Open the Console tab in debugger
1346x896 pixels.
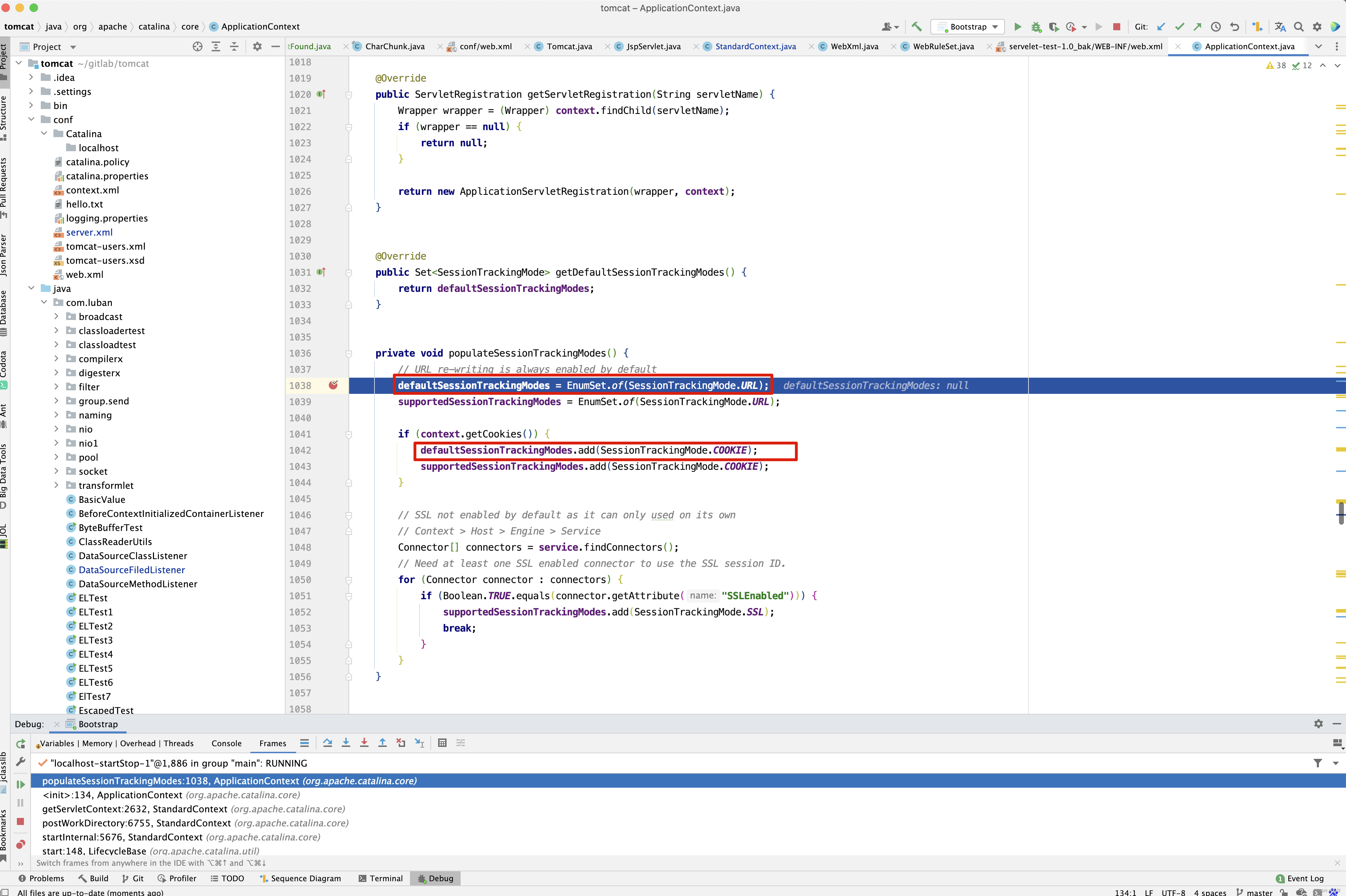click(x=226, y=743)
